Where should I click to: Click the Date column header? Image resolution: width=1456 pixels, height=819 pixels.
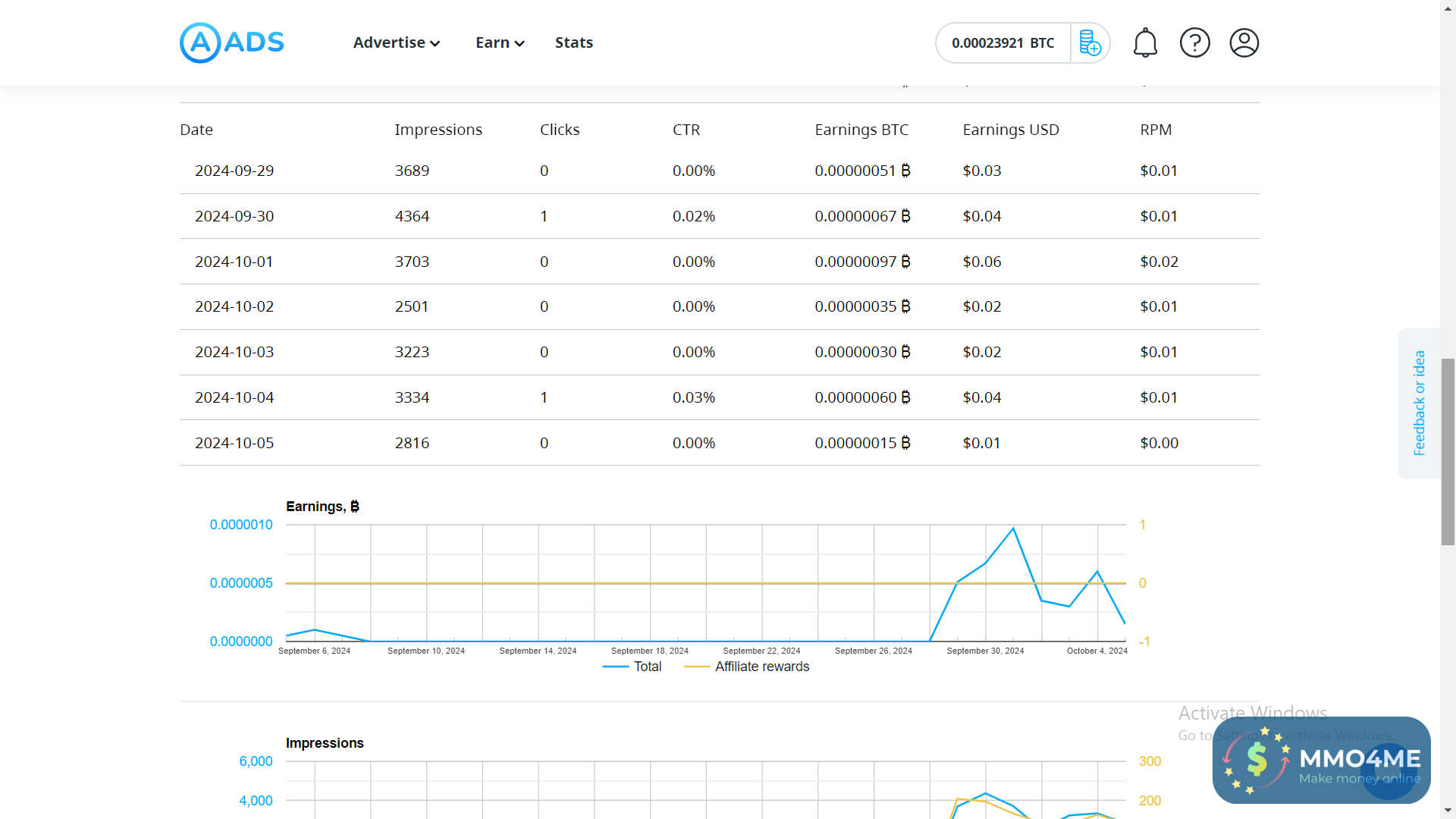pyautogui.click(x=196, y=130)
